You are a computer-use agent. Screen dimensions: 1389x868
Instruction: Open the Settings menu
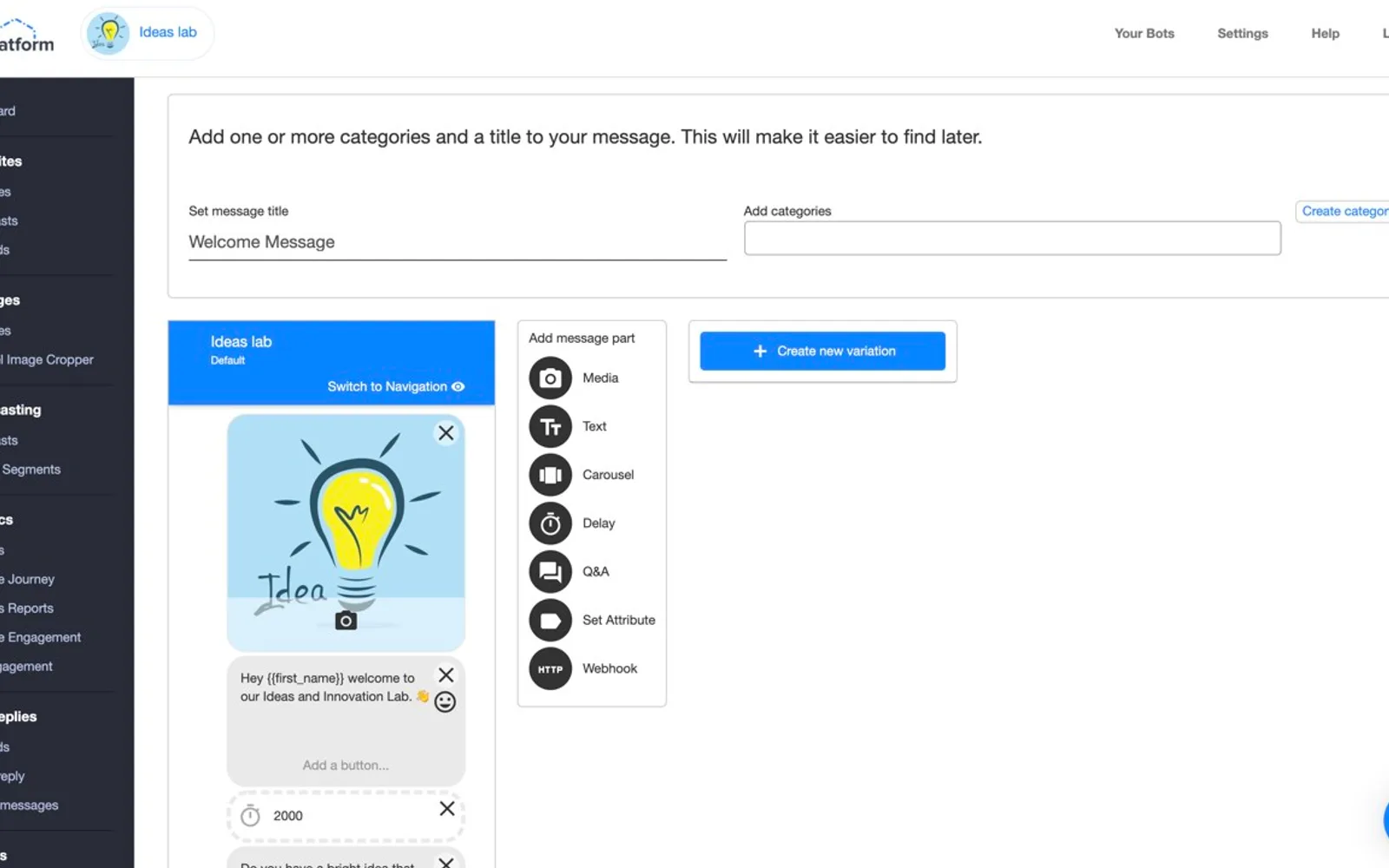[x=1242, y=34]
